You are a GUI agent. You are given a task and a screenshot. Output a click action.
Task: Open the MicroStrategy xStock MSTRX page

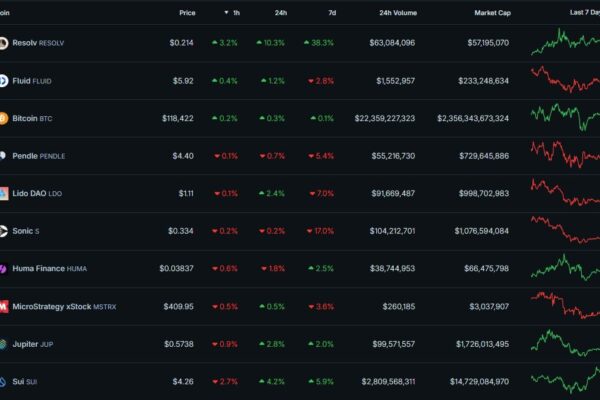click(x=64, y=306)
